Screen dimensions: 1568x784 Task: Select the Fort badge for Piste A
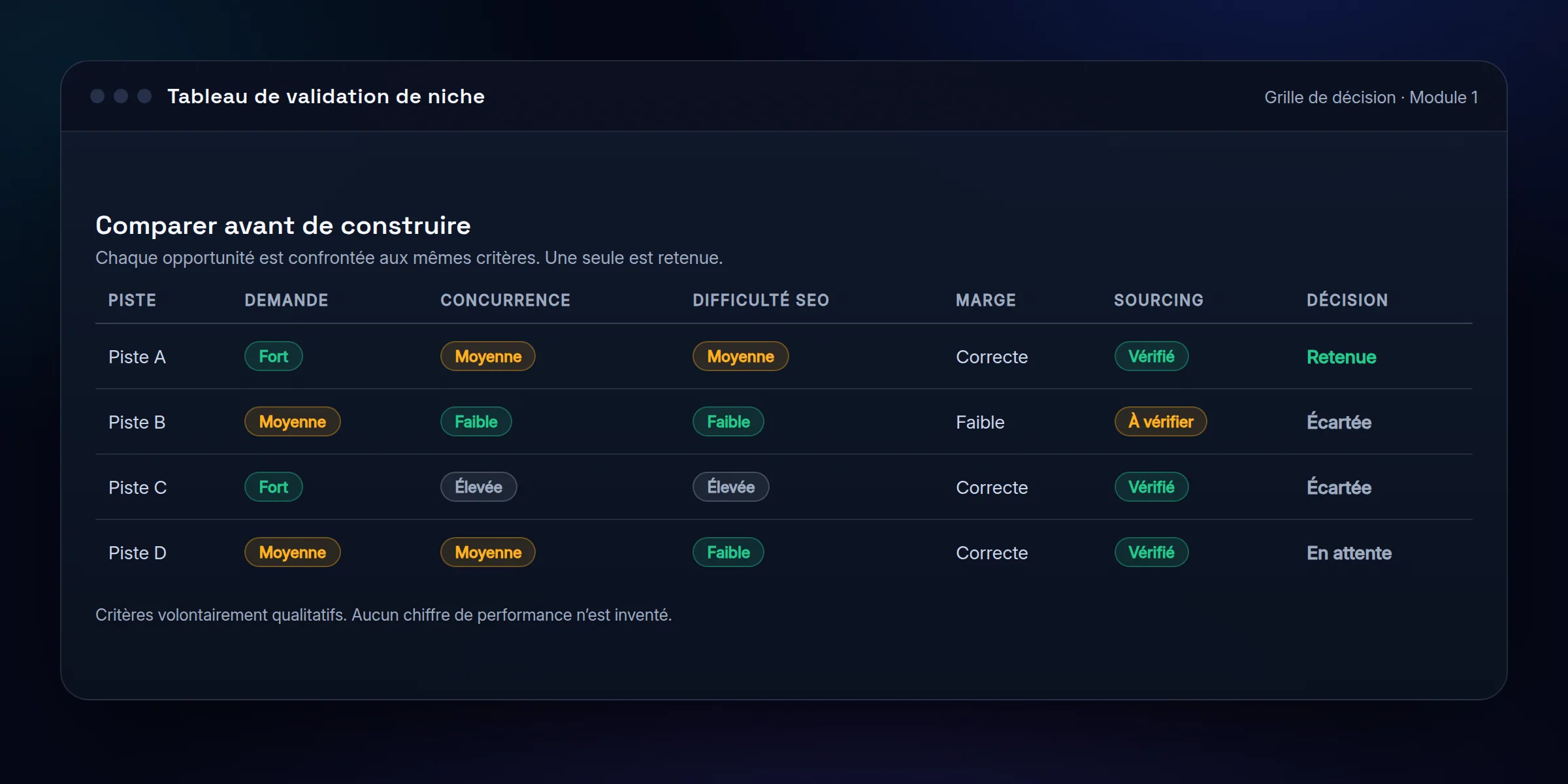(x=273, y=356)
